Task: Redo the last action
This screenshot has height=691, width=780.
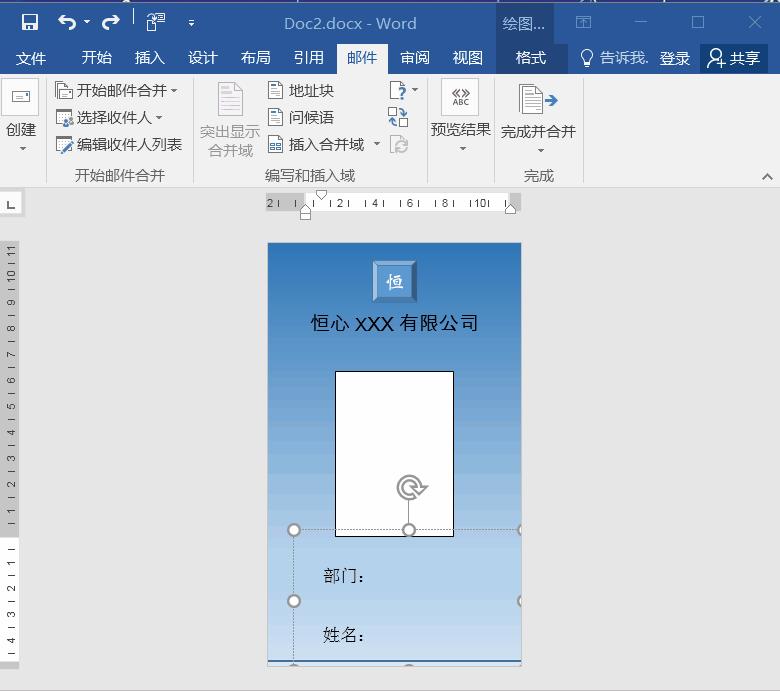Action: point(110,22)
